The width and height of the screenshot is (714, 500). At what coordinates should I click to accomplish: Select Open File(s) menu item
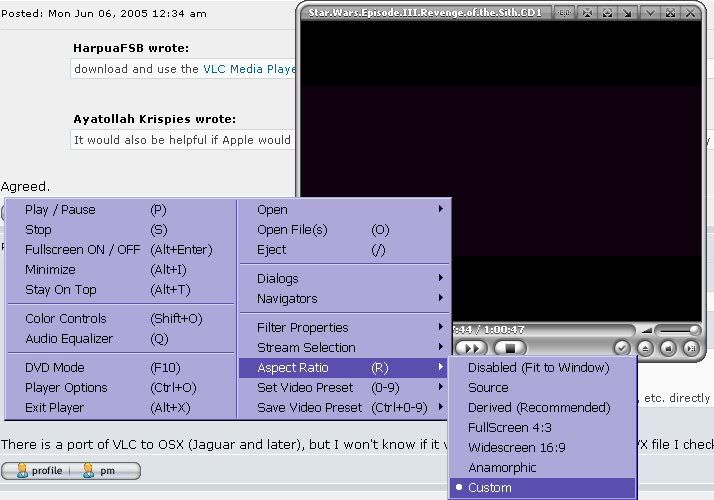344,230
